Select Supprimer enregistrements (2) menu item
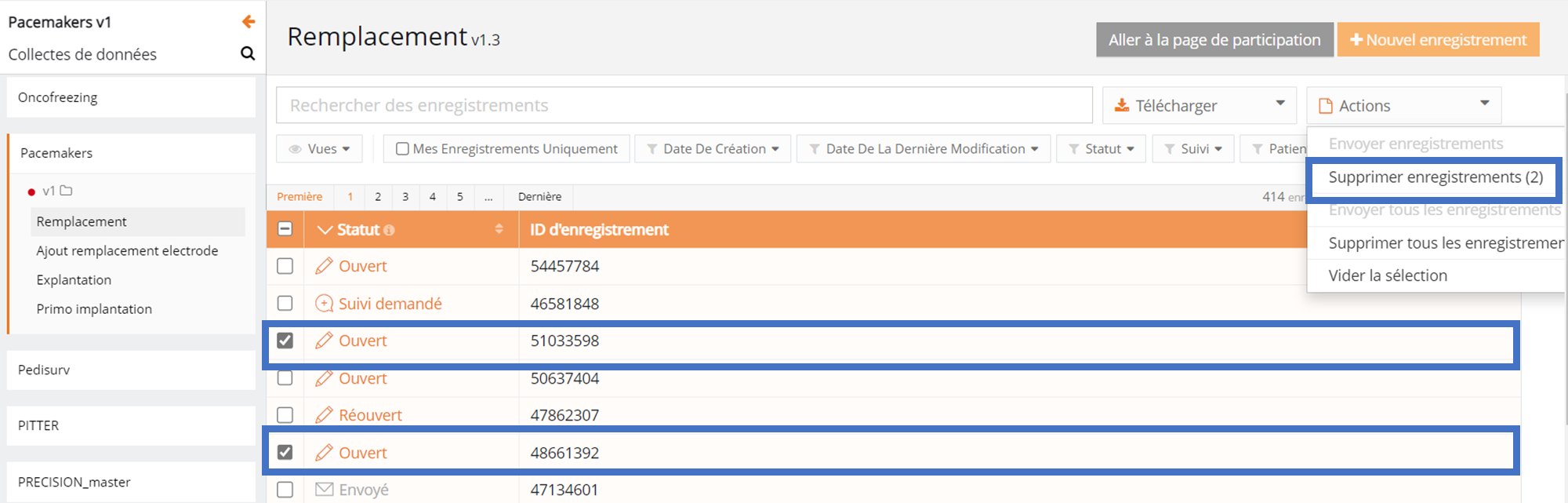 [x=1435, y=177]
